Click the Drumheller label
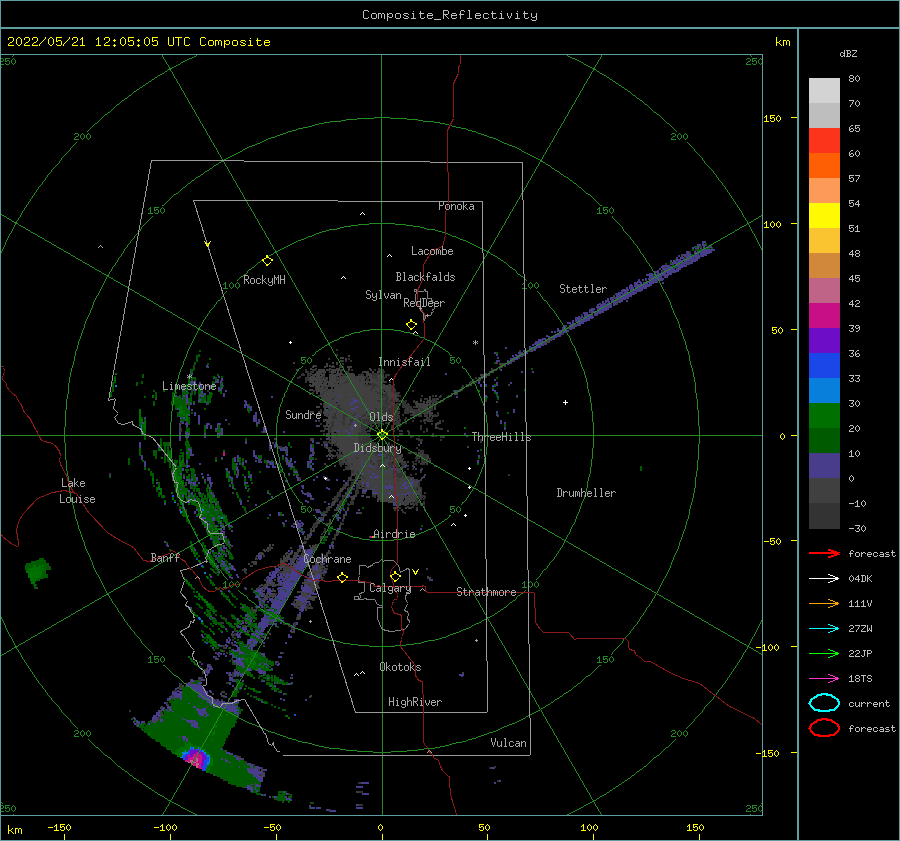 click(x=586, y=493)
